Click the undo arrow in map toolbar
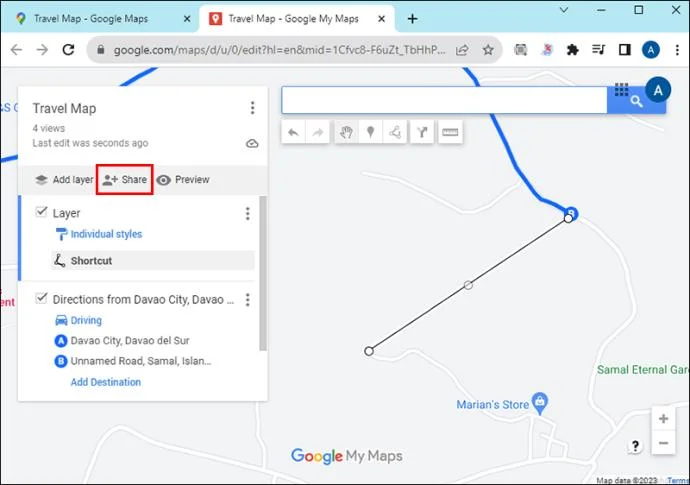This screenshot has height=485, width=690. [294, 132]
